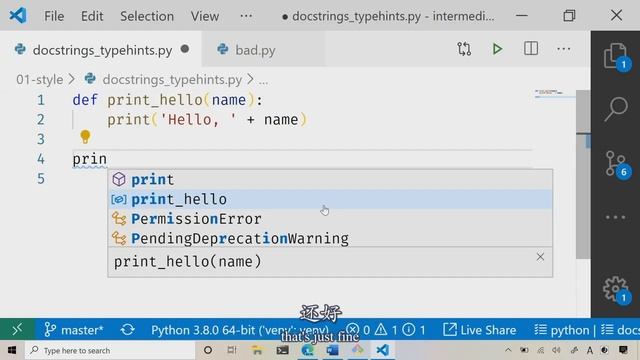
Task: Open the Explorer view in activity bar
Action: [616, 56]
